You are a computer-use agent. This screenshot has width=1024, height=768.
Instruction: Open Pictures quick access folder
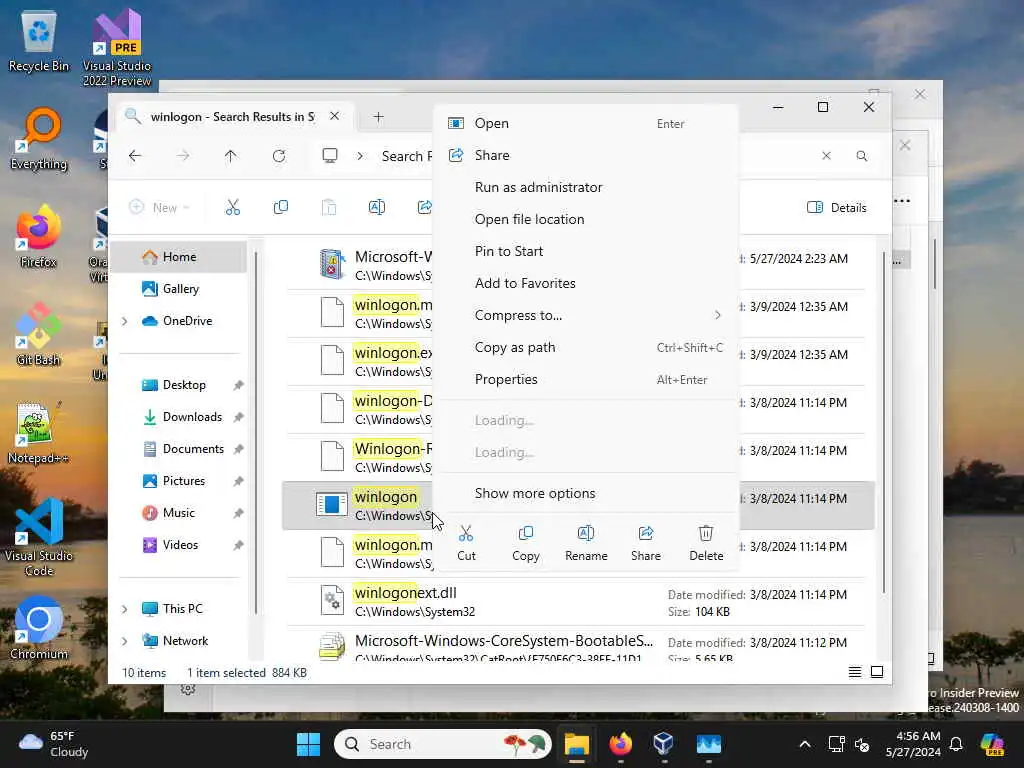click(184, 481)
